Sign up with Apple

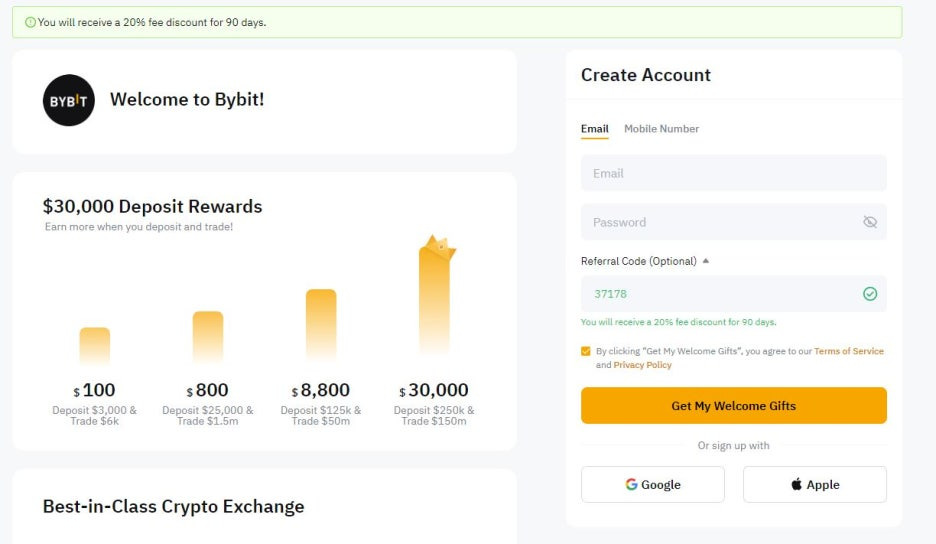[x=815, y=484]
